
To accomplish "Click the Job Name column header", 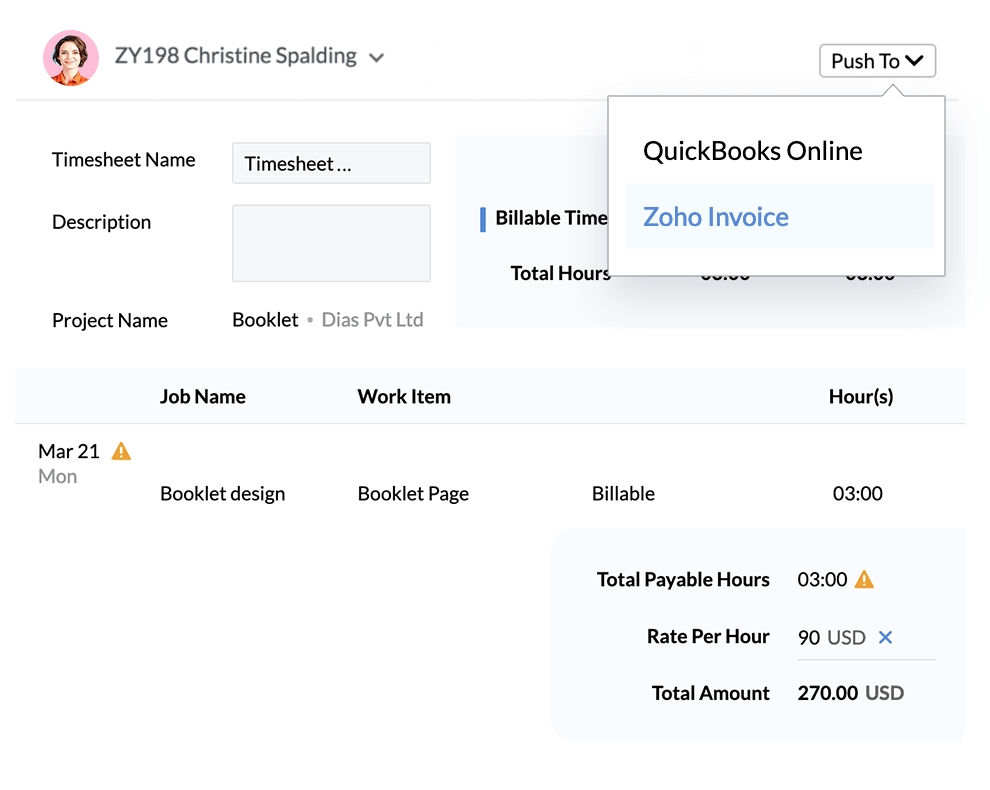I will [203, 397].
